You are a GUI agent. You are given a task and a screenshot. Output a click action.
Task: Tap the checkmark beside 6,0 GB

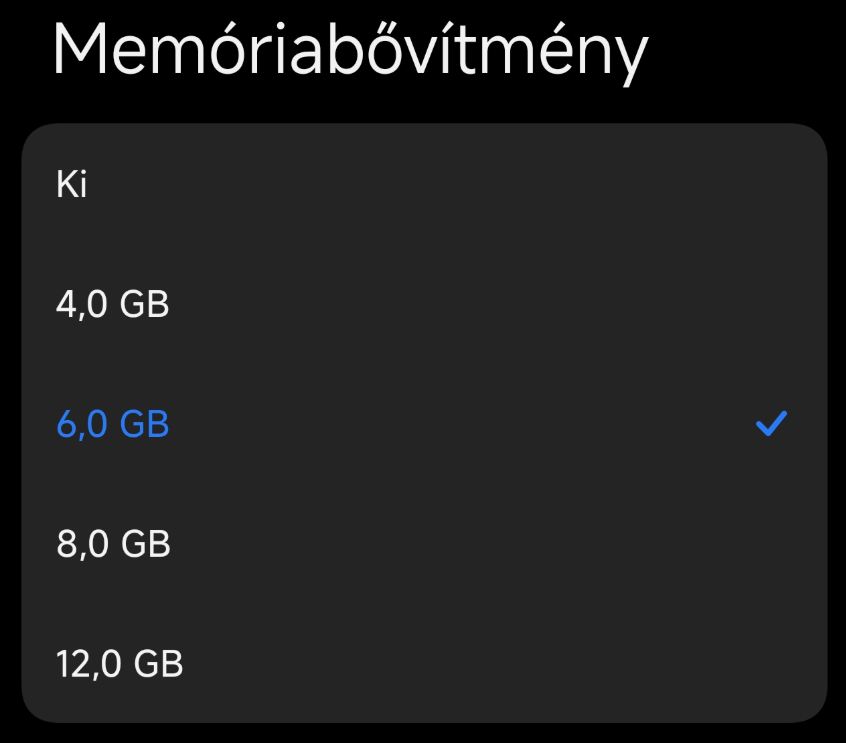click(771, 424)
